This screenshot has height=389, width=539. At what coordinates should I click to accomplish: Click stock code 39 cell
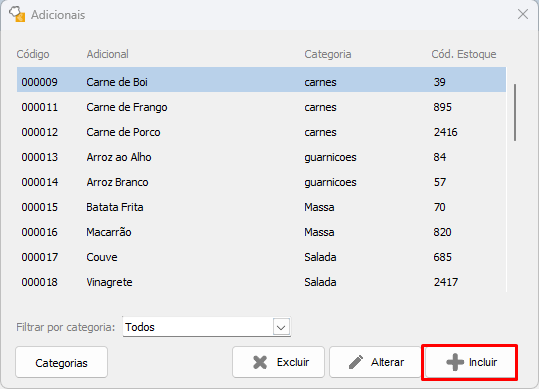pos(440,82)
